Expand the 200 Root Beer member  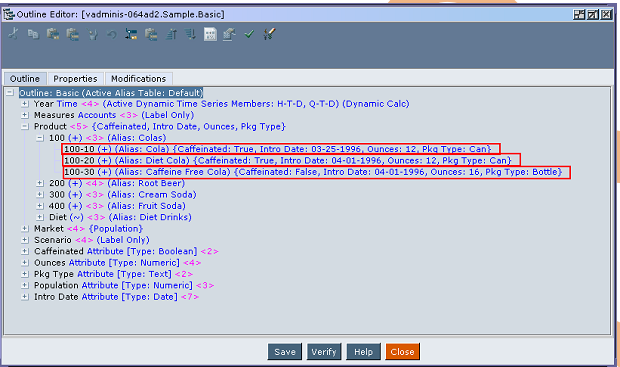coord(40,184)
